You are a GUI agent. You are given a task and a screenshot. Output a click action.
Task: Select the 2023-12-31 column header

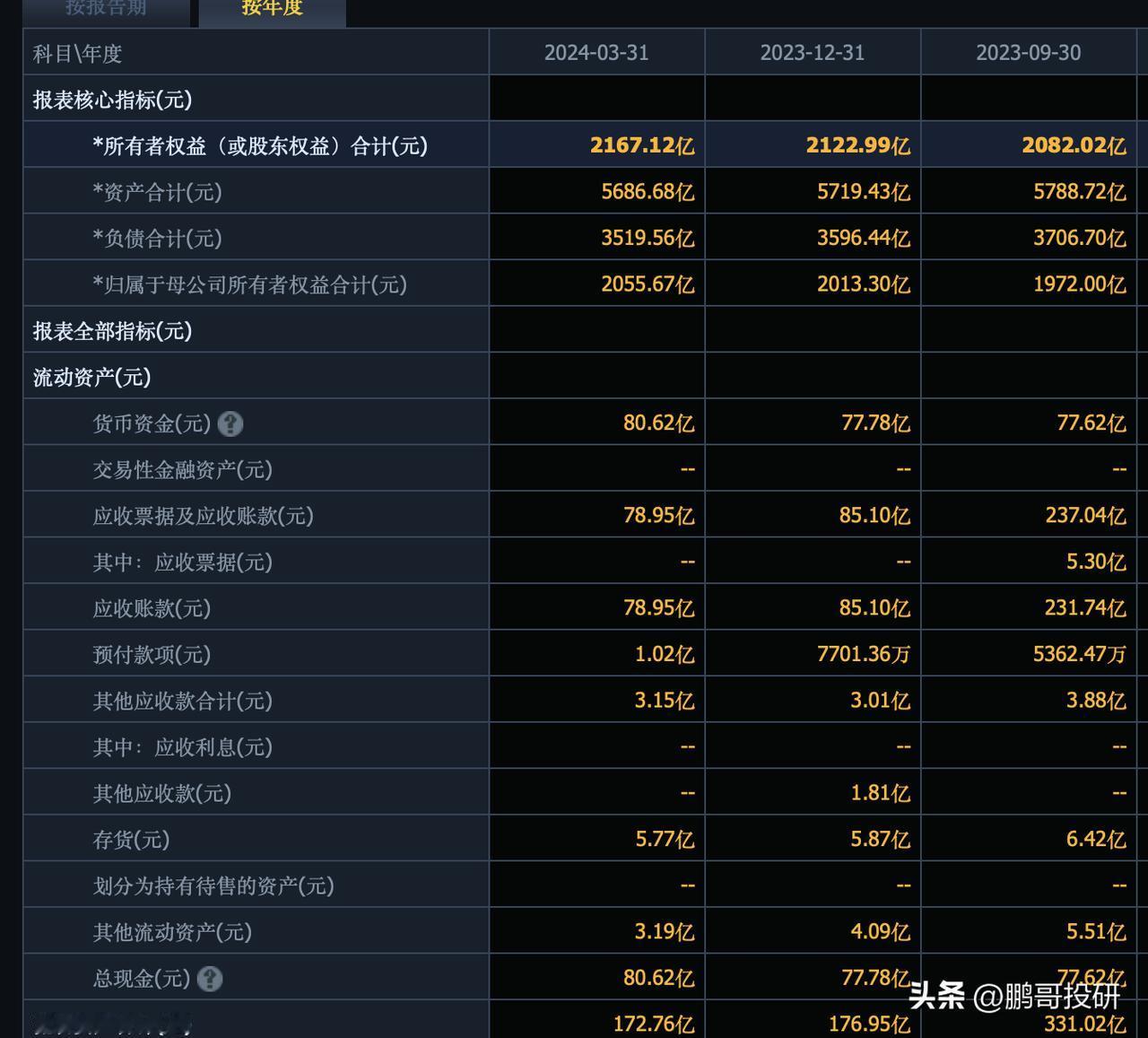point(813,52)
